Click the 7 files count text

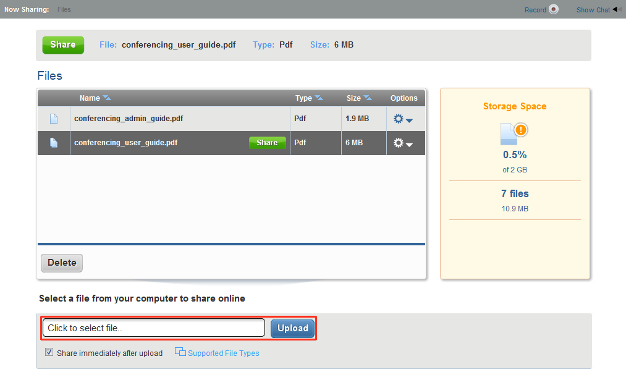(515, 194)
